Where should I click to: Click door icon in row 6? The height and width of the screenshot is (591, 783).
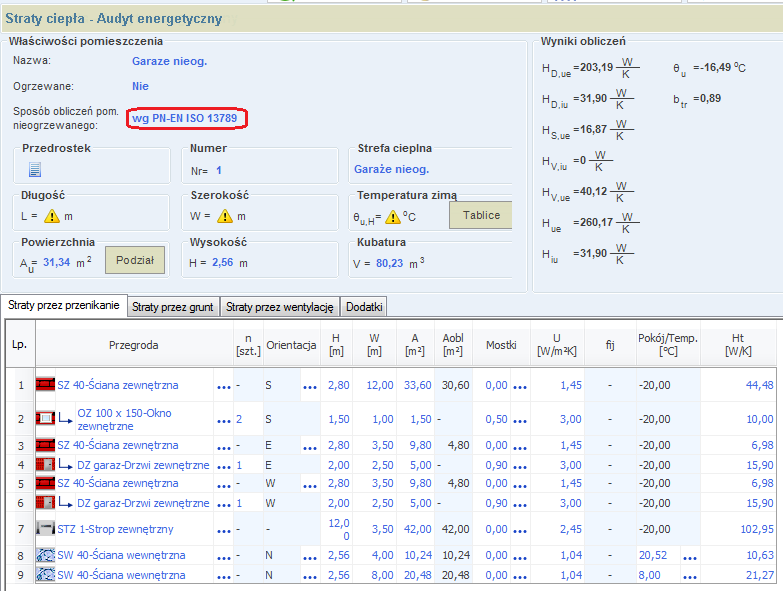(x=45, y=503)
